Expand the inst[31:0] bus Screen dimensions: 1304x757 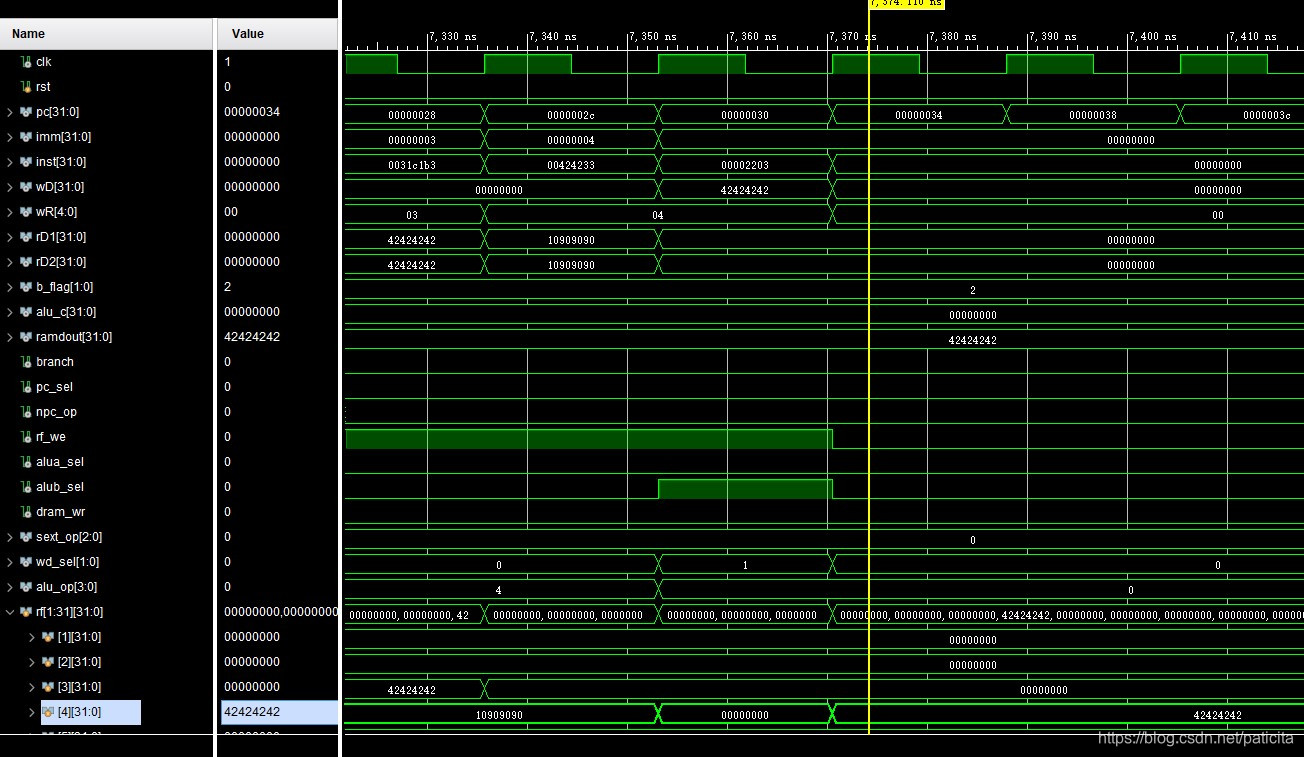(10, 162)
